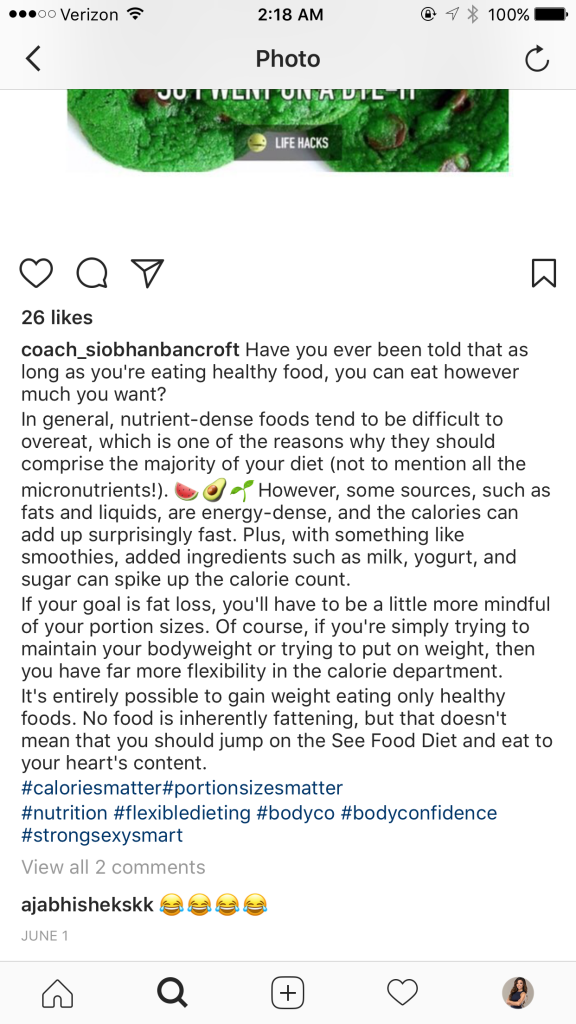This screenshot has height=1024, width=576.
Task: Tap the #strongsexysmart hashtag
Action: point(103,835)
